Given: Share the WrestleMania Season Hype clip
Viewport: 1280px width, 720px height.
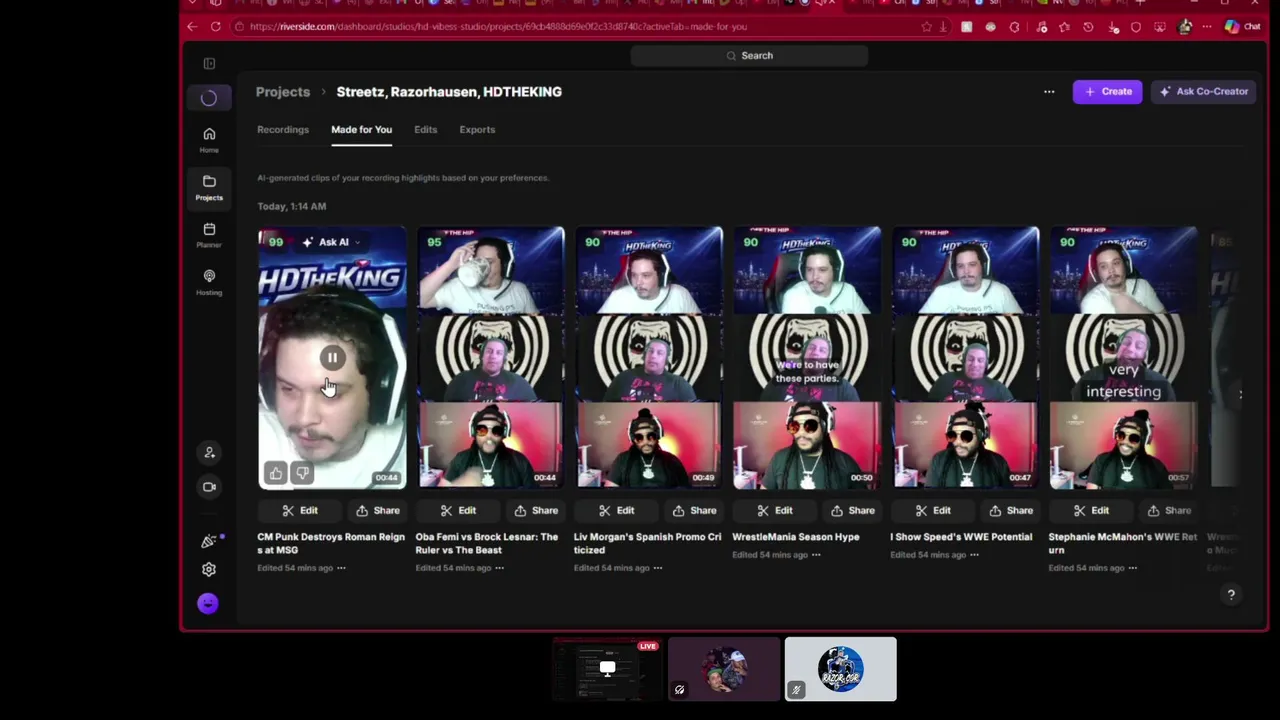Looking at the screenshot, I should (x=853, y=511).
